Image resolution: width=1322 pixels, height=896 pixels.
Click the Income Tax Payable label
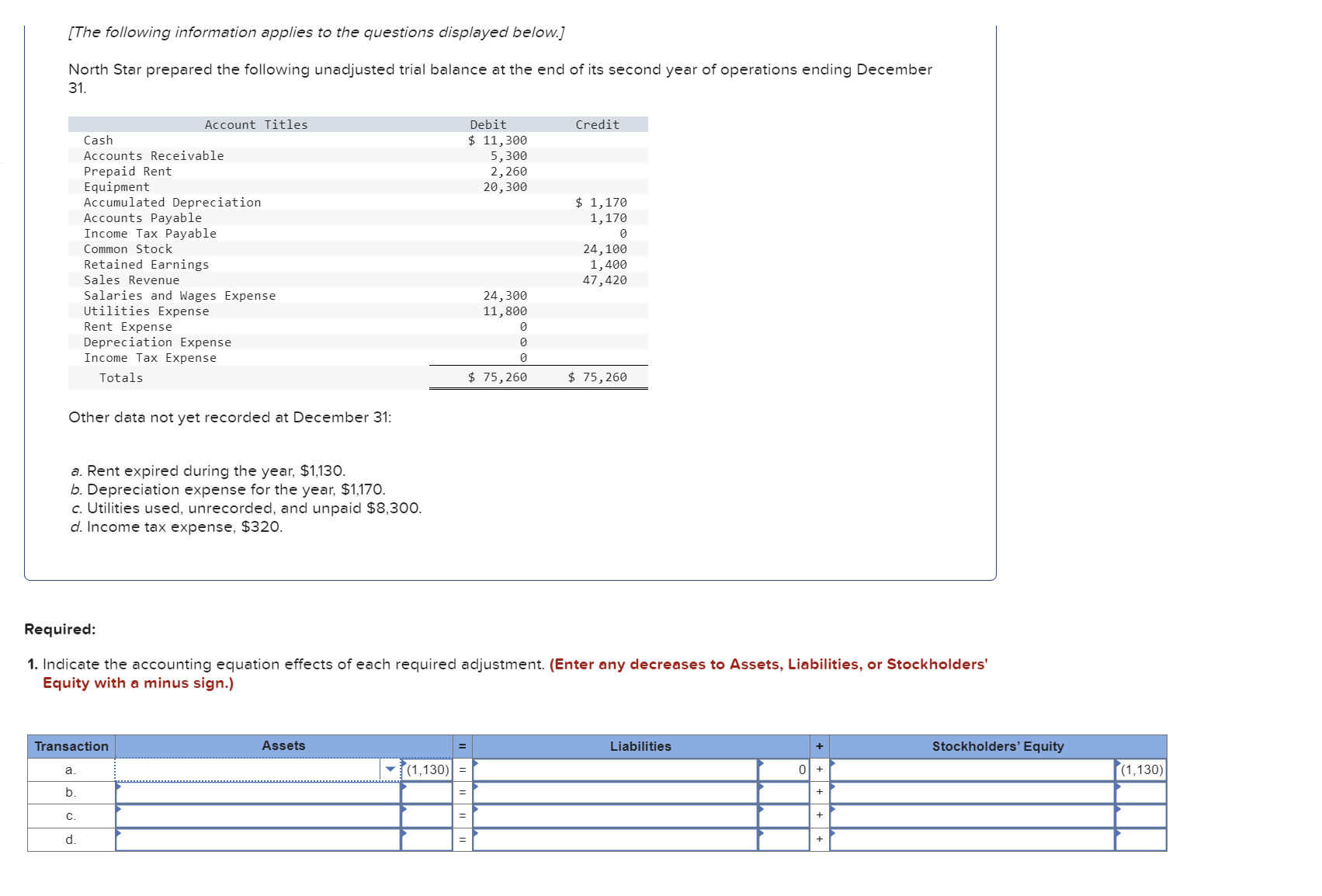151,234
